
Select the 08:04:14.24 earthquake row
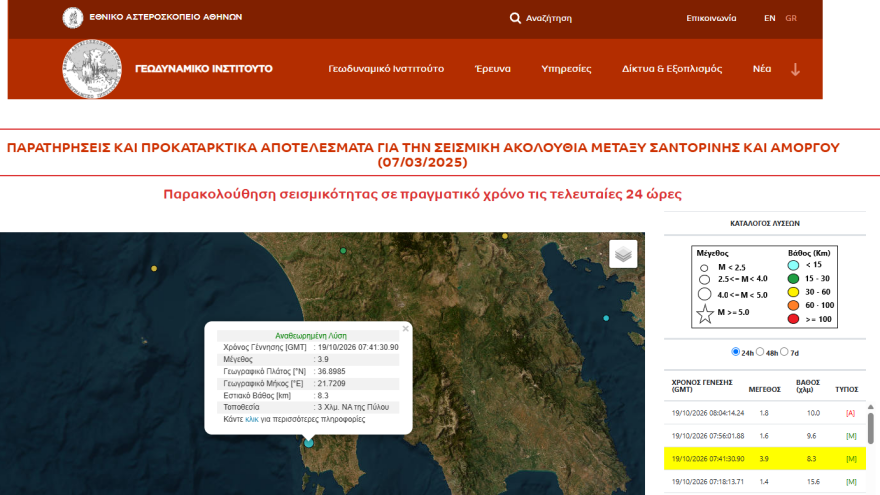click(765, 413)
